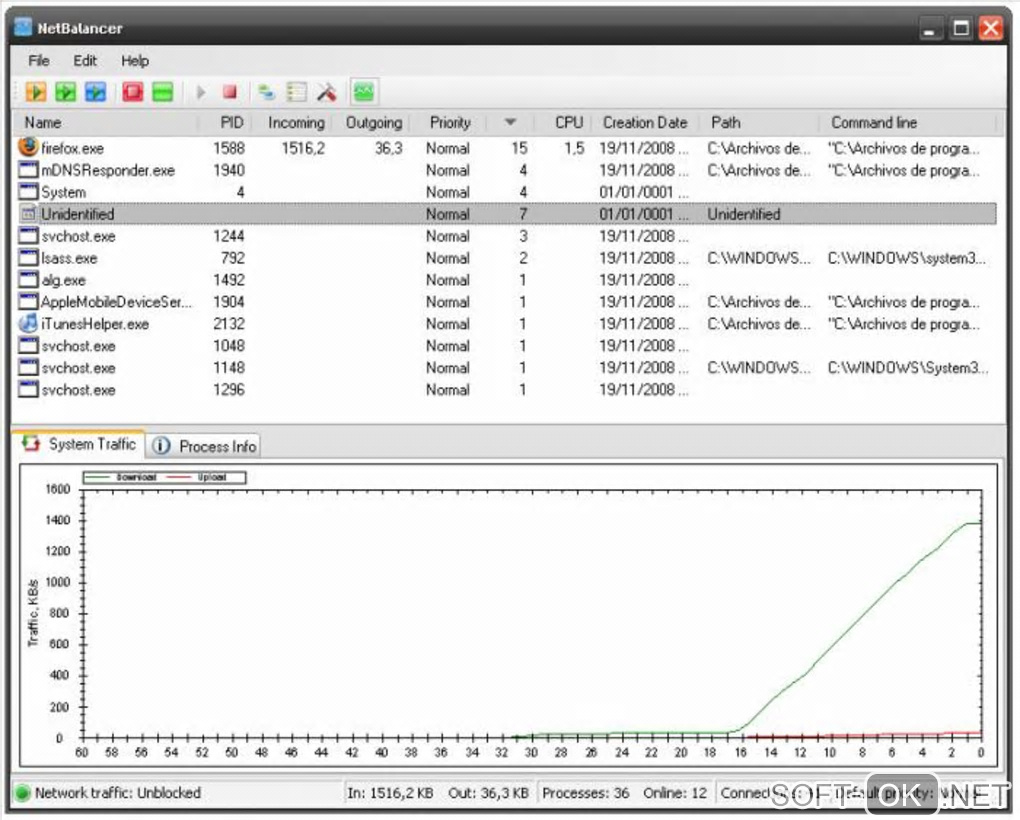The image size is (1020, 820).
Task: Click the alg.exe window icon
Action: pos(28,280)
